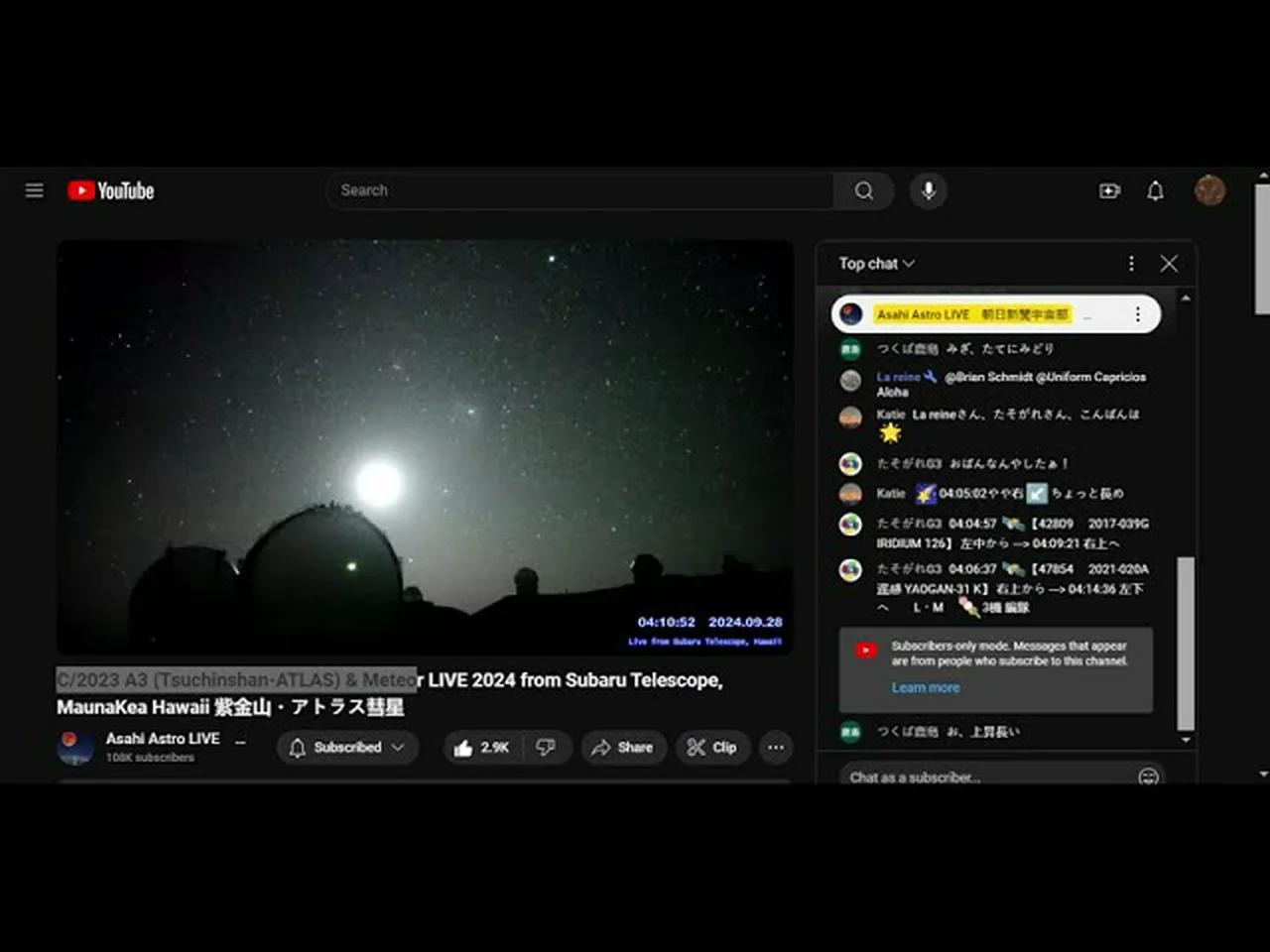Dislike the video with the thumbs down
Image resolution: width=1270 pixels, height=952 pixels.
click(547, 748)
